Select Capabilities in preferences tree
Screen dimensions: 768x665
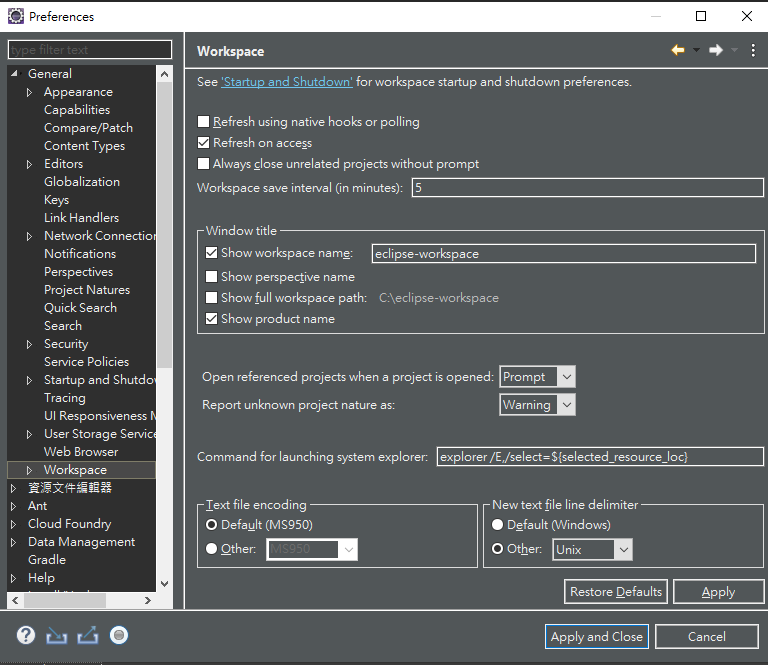coord(77,110)
